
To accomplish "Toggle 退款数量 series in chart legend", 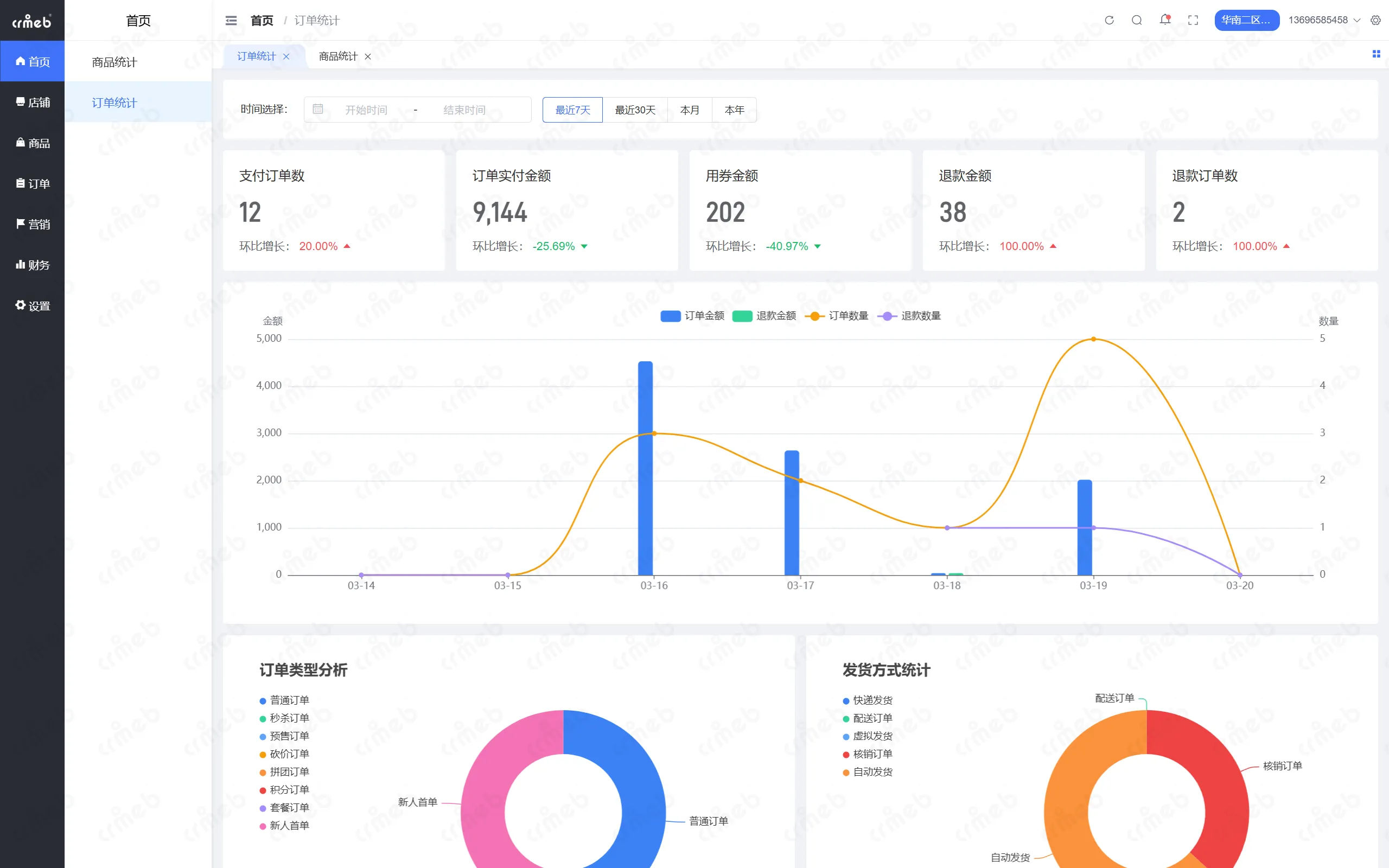I will click(909, 316).
